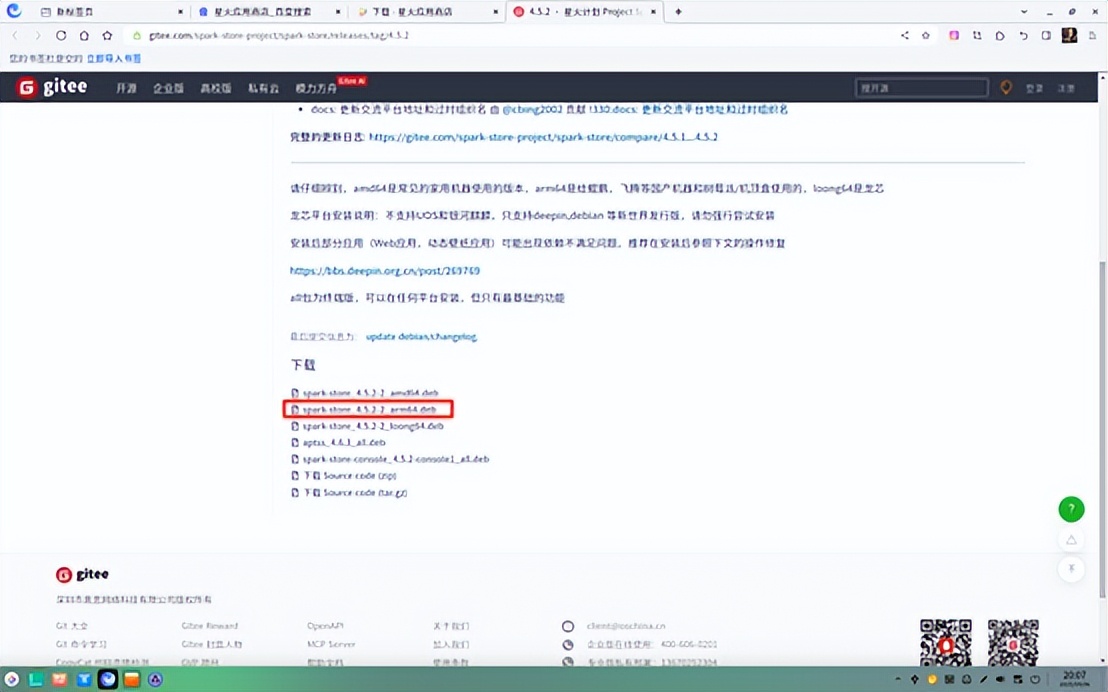Image resolution: width=1108 pixels, height=692 pixels.
Task: Click the browser home icon
Action: tap(84, 35)
